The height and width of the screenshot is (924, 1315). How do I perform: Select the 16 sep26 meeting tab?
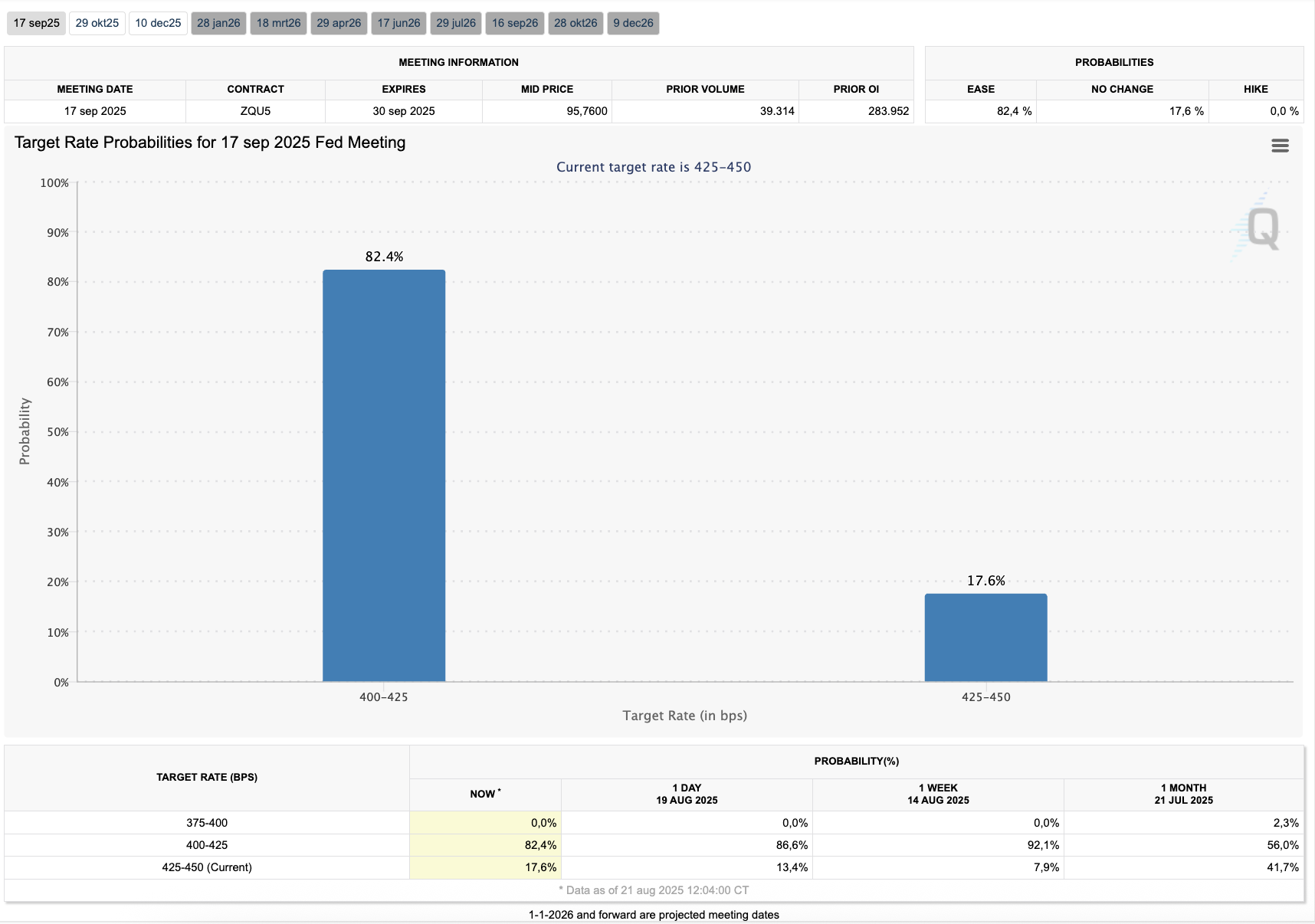[x=515, y=23]
